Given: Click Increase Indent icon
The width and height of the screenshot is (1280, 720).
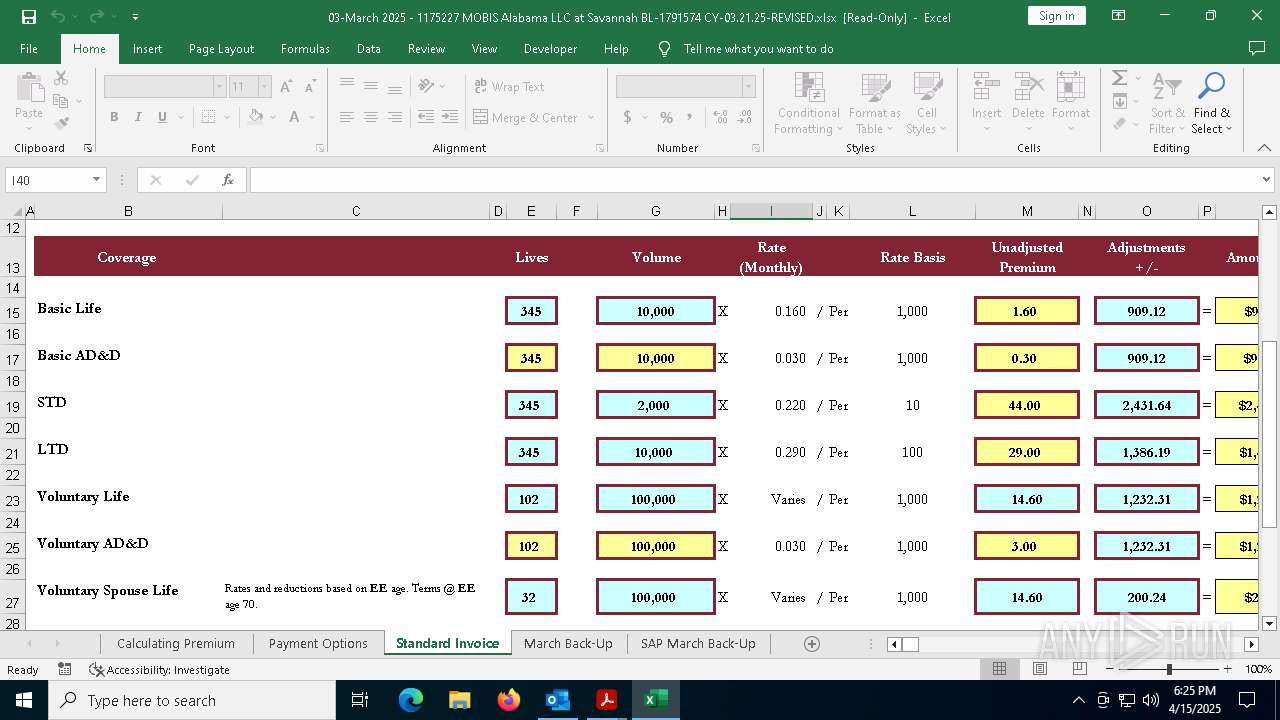Looking at the screenshot, I should (450, 117).
